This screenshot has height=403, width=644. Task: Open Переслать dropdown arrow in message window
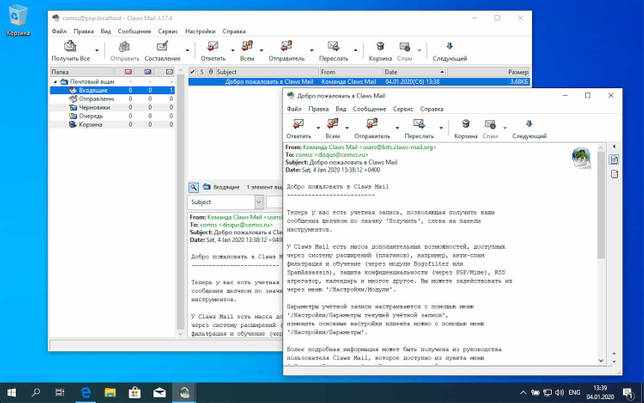[x=441, y=128]
